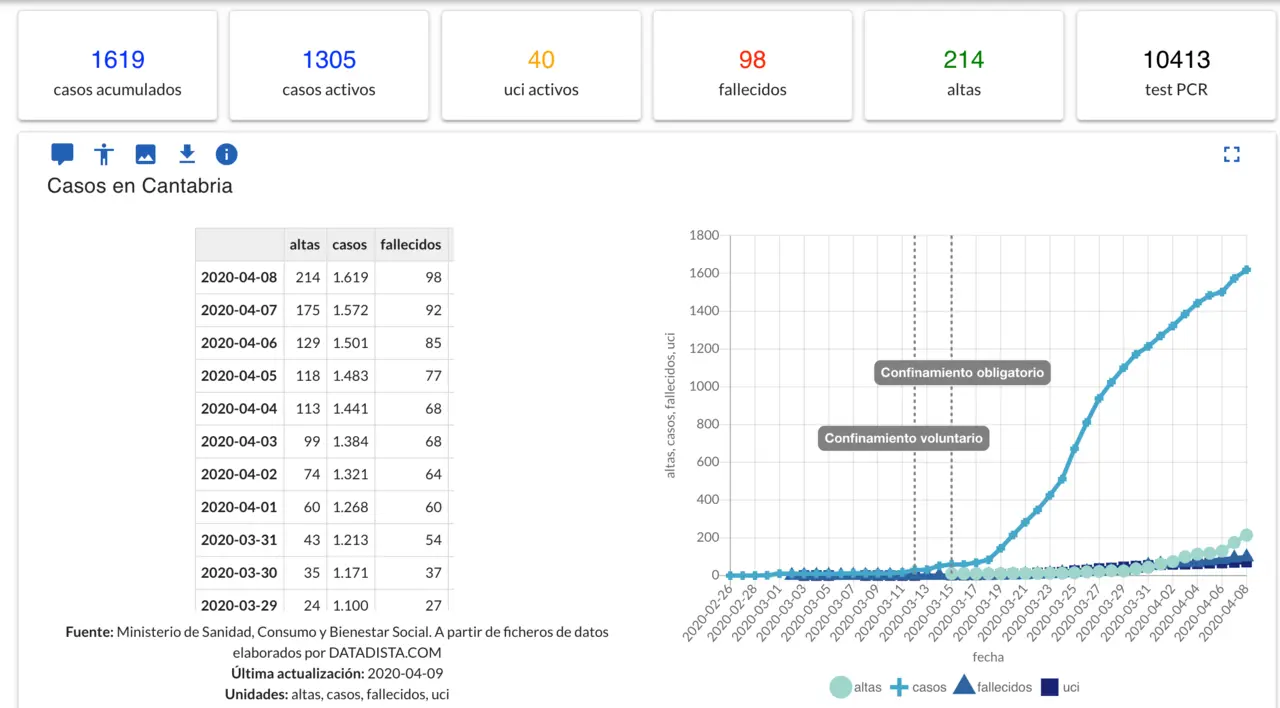The height and width of the screenshot is (708, 1280).
Task: Click the last casos data point on chart
Action: 1247,270
